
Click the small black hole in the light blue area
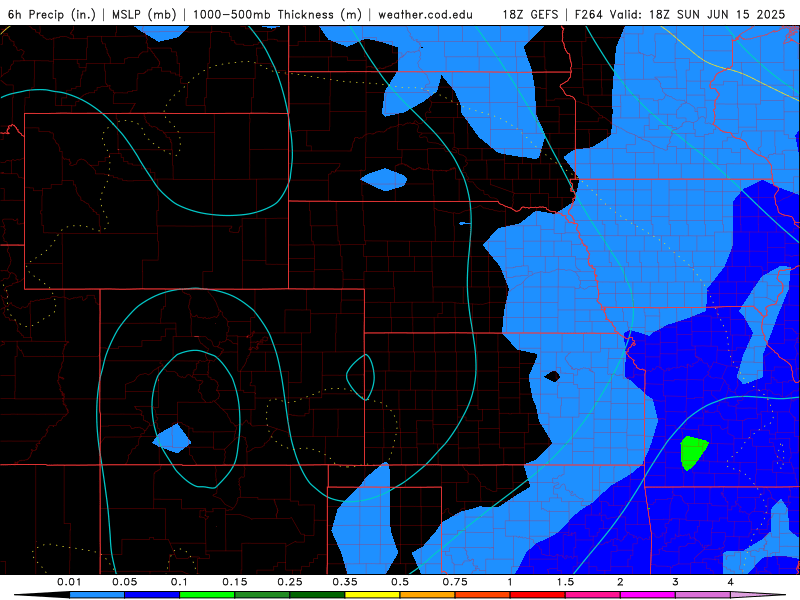tap(552, 377)
